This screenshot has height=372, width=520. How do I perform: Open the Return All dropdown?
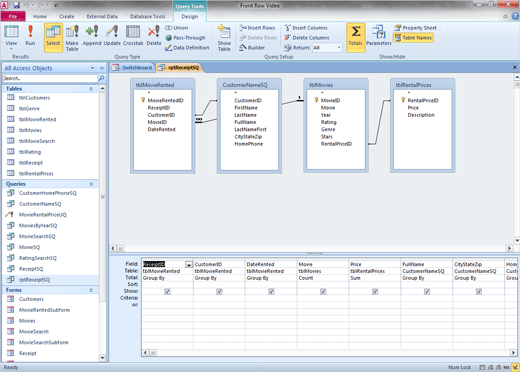click(x=339, y=48)
